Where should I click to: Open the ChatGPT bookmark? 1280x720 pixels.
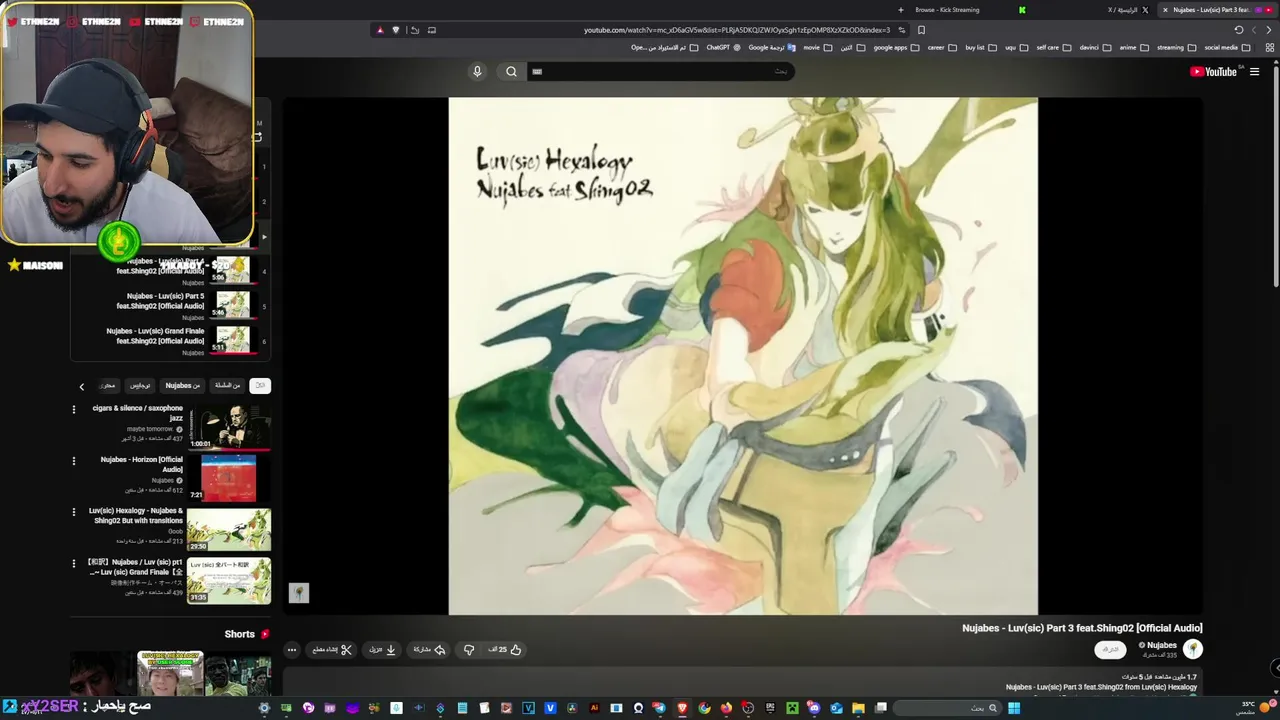pos(722,47)
